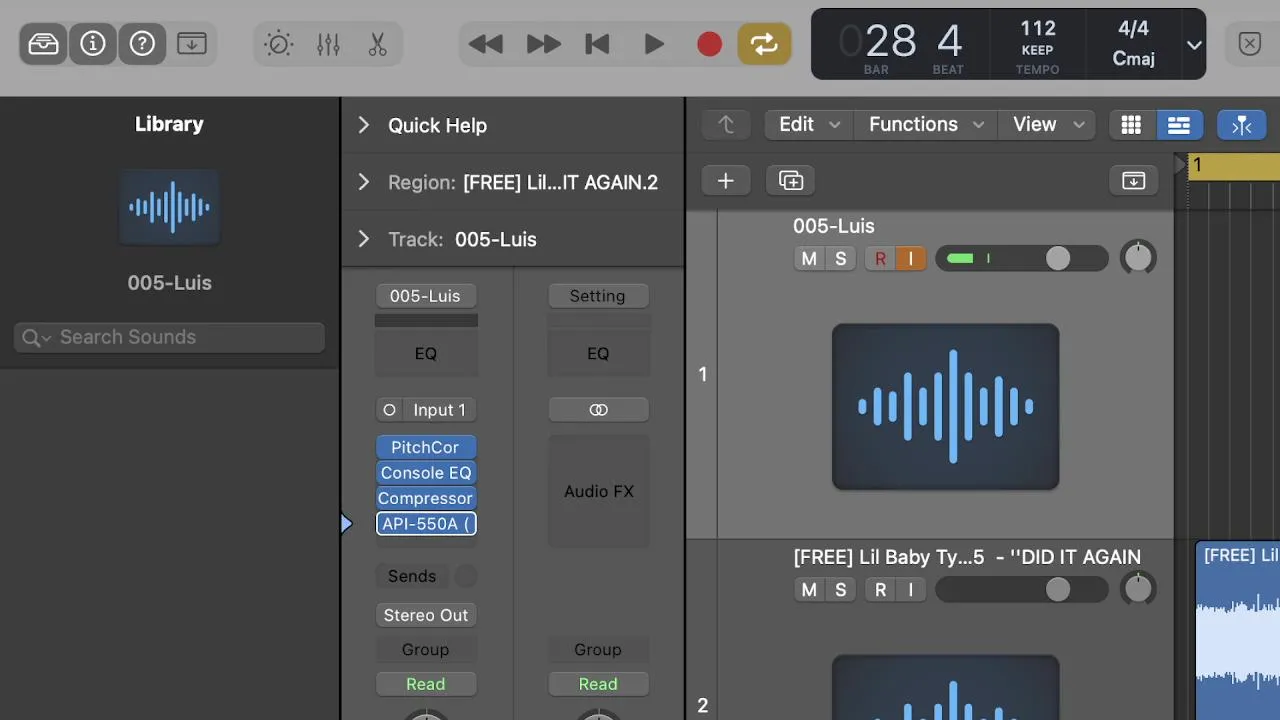Open the Library panel button
This screenshot has height=720, width=1280.
pos(43,43)
